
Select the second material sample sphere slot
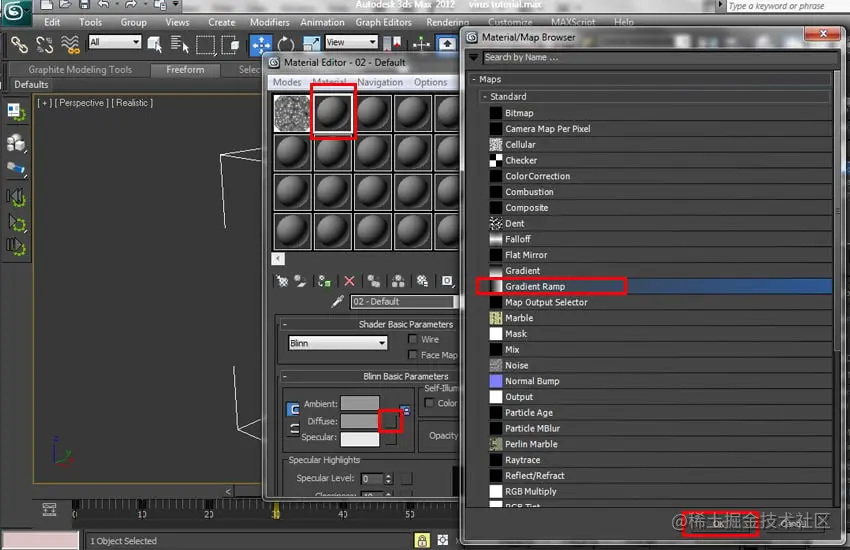[x=333, y=113]
